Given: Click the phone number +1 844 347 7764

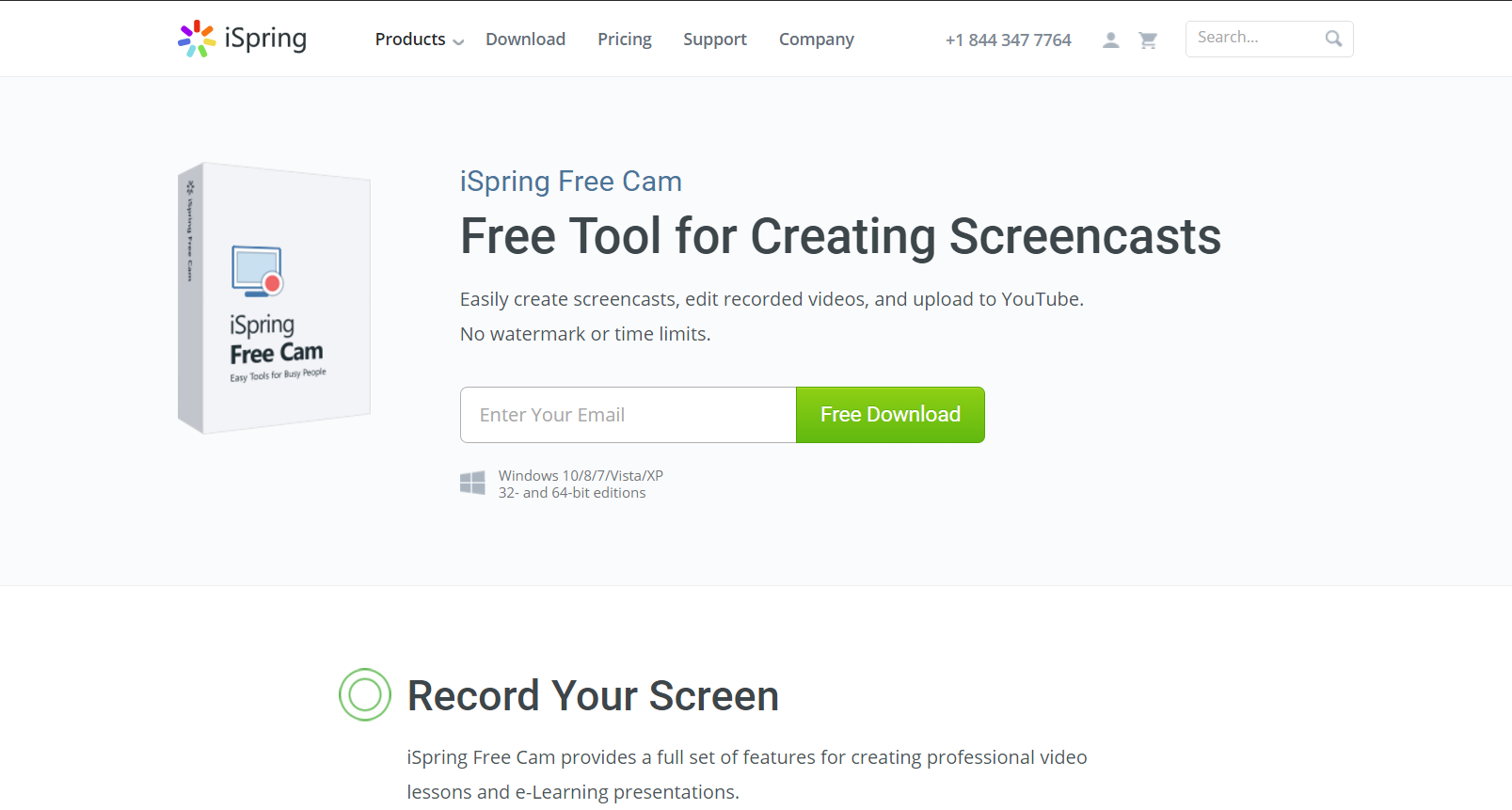Looking at the screenshot, I should (x=1009, y=40).
